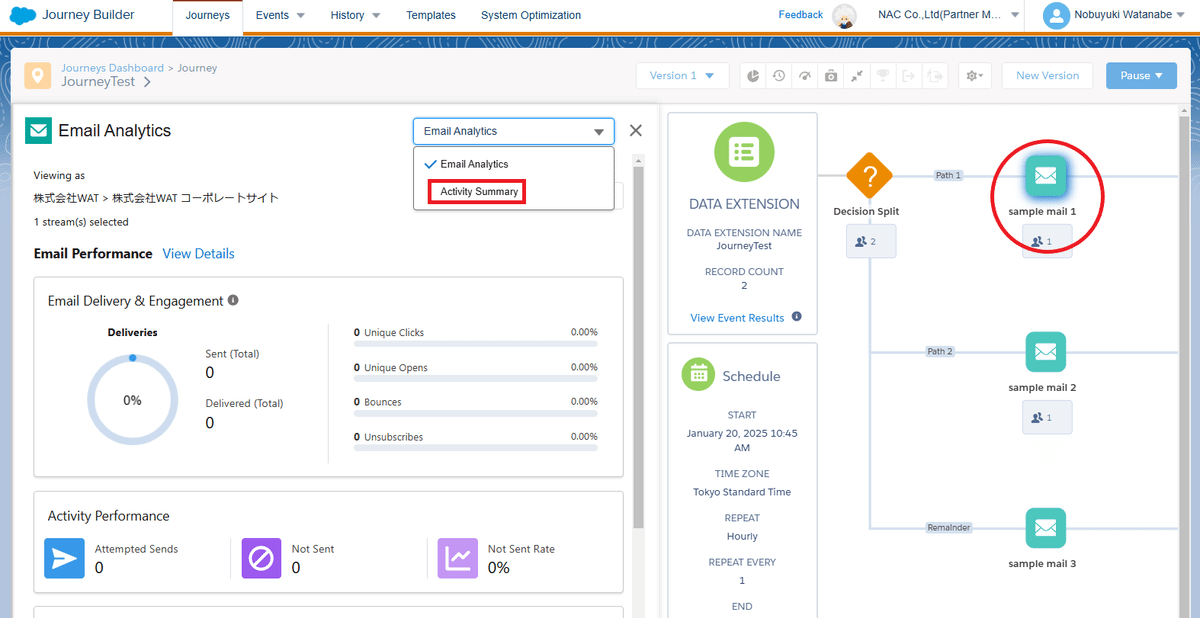Click the goal trophy toolbar icon
The height and width of the screenshot is (618, 1200).
(x=883, y=76)
